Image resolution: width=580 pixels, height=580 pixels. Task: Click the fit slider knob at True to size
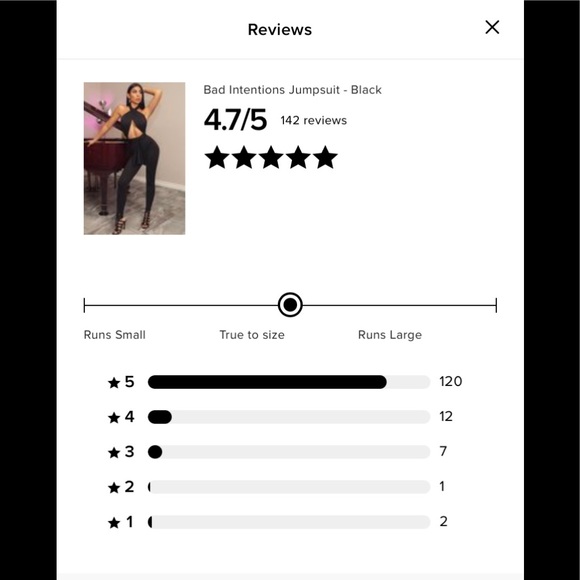[x=290, y=305]
